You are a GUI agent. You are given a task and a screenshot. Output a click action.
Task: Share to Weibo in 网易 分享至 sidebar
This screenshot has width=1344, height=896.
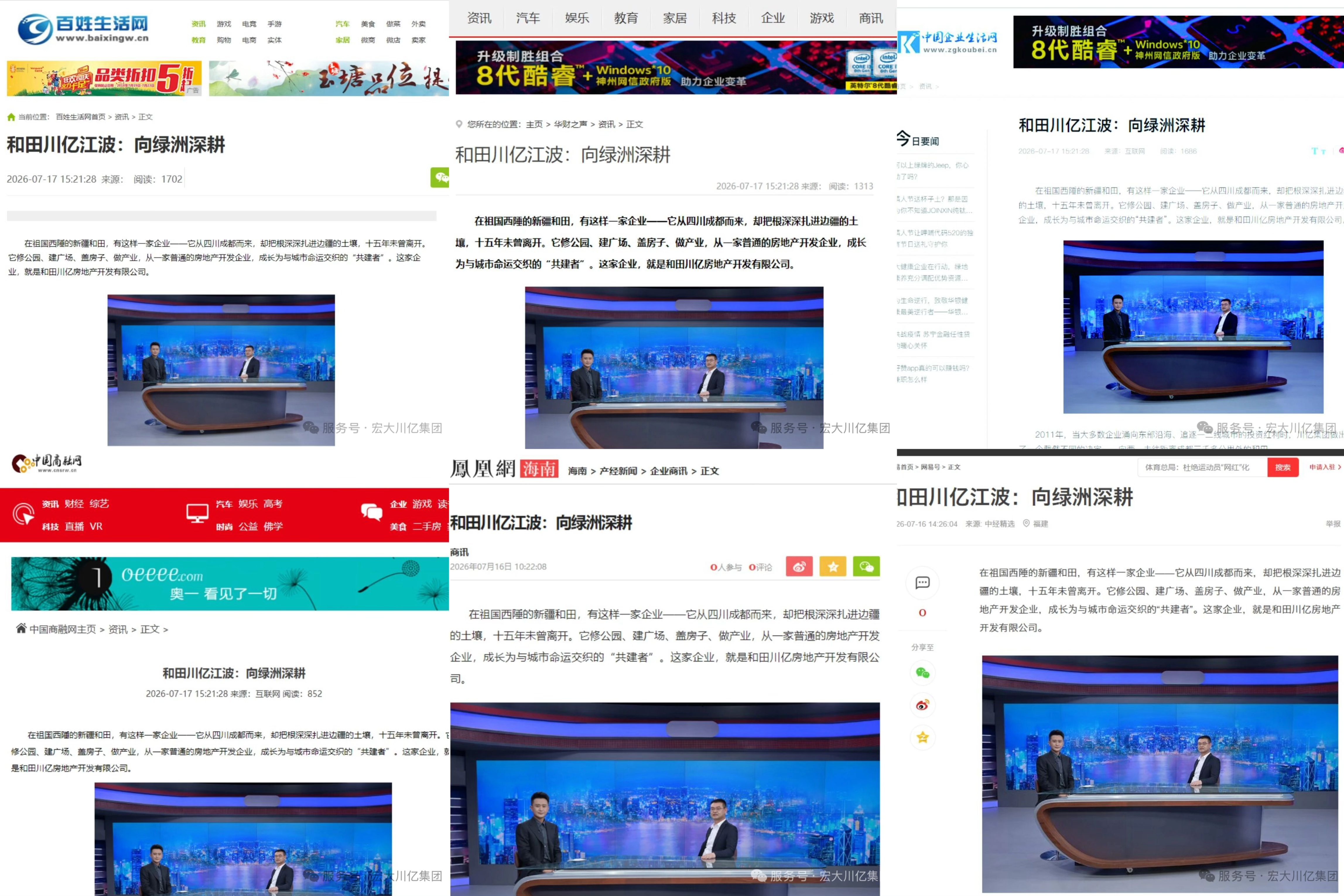(x=922, y=705)
